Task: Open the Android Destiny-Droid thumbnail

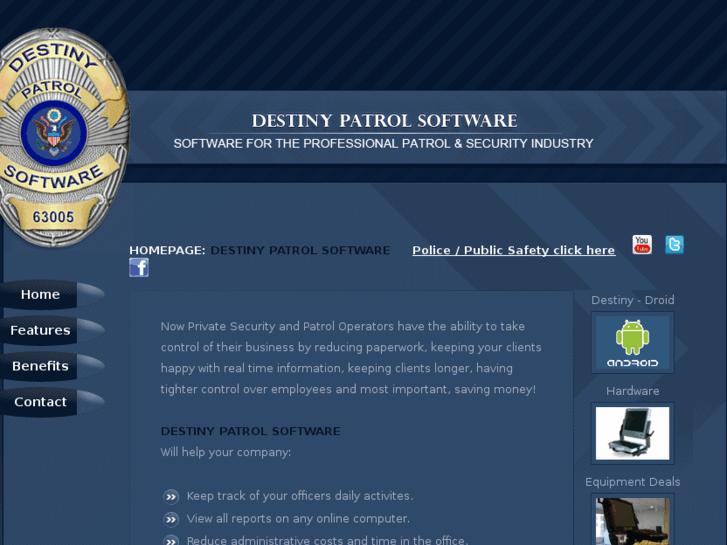Action: tap(632, 342)
